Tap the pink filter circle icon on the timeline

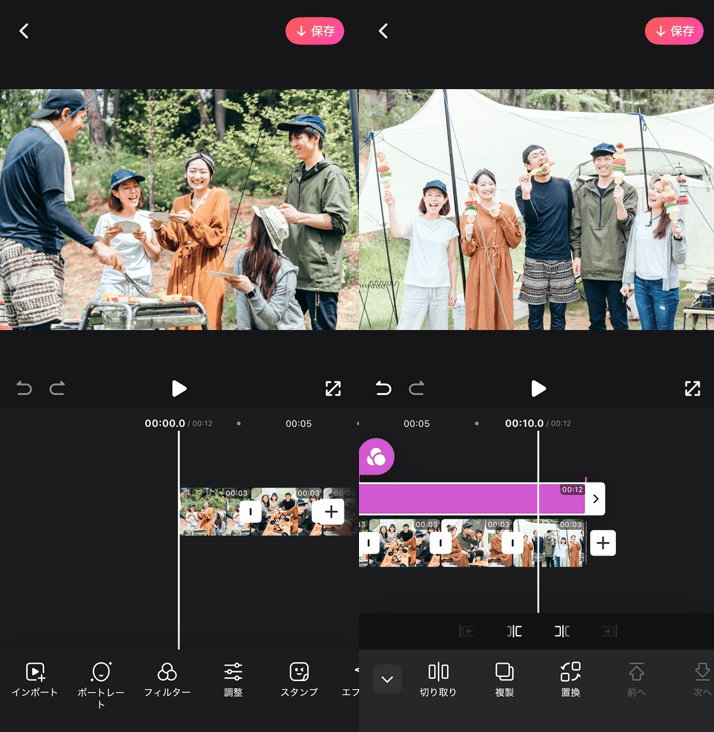376,457
